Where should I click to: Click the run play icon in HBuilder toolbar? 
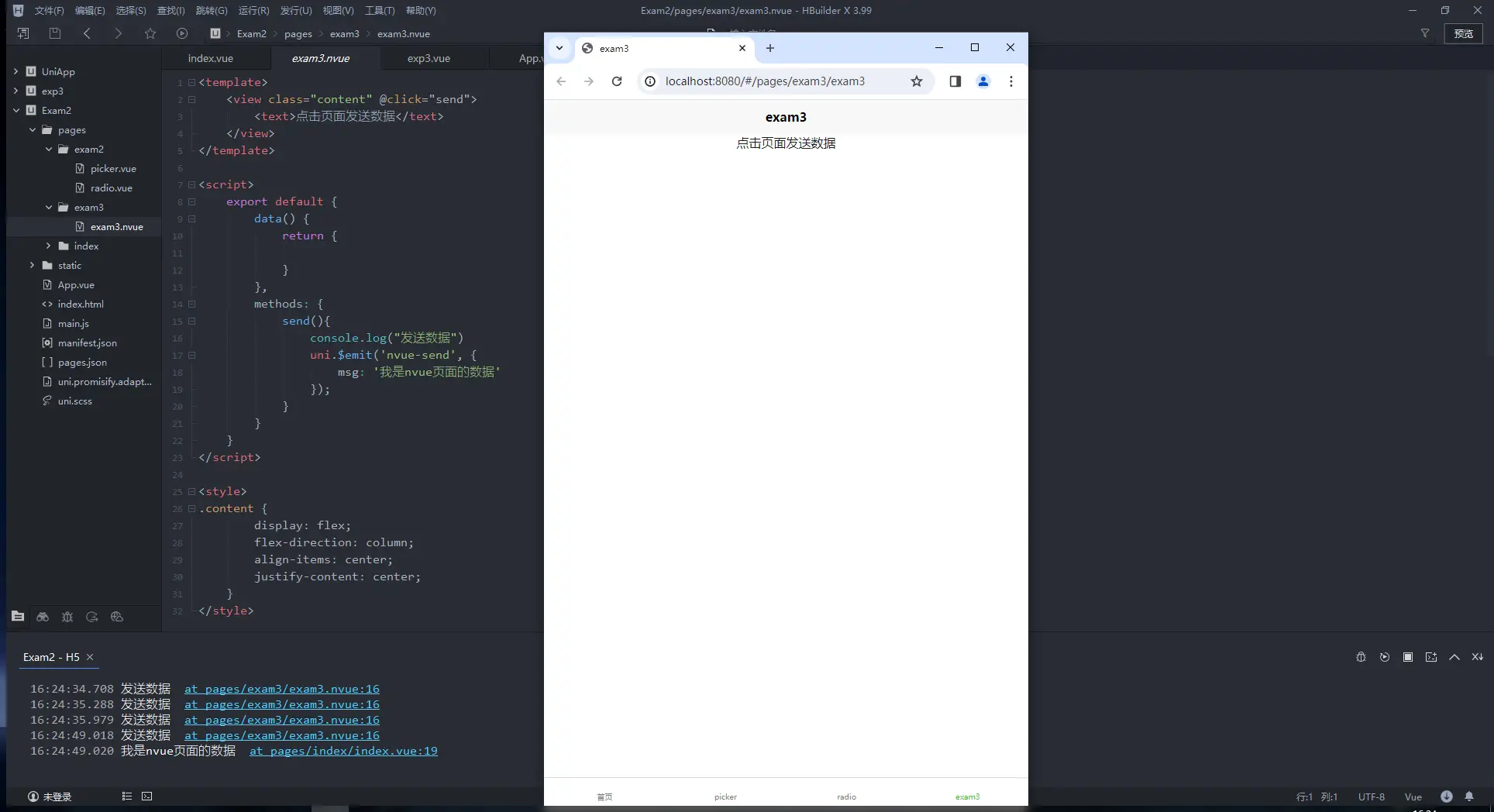pos(182,33)
